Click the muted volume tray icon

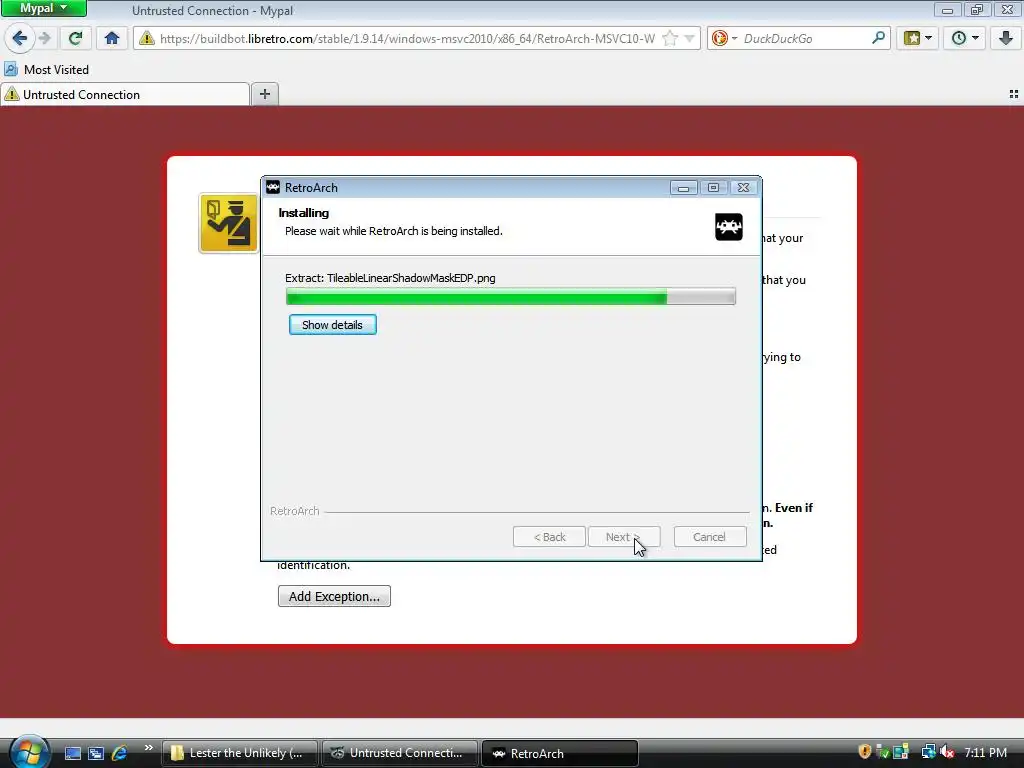click(947, 752)
